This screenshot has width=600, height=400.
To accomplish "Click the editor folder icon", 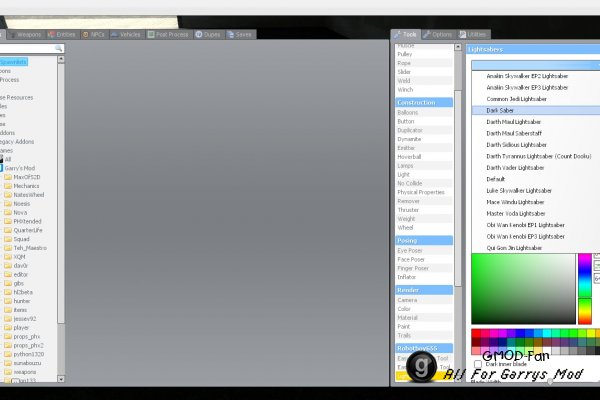I will tap(8, 274).
